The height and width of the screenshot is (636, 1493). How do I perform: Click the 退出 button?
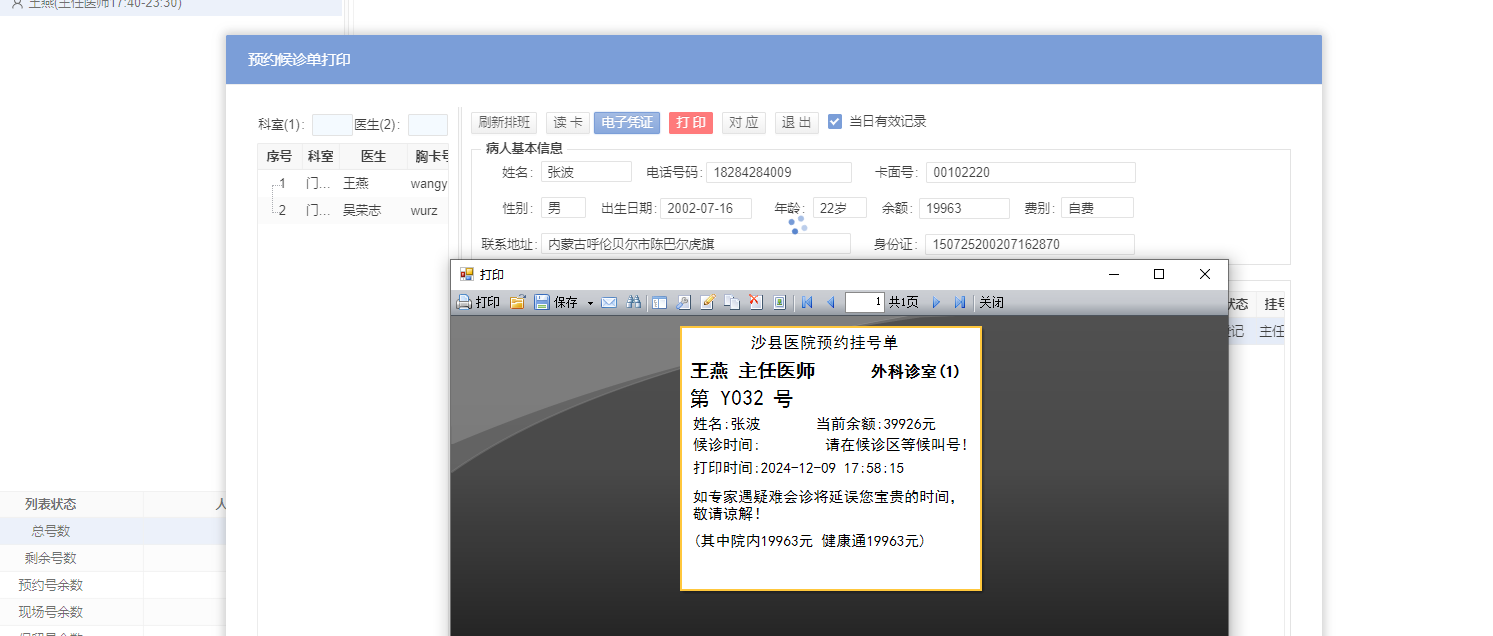(x=797, y=122)
